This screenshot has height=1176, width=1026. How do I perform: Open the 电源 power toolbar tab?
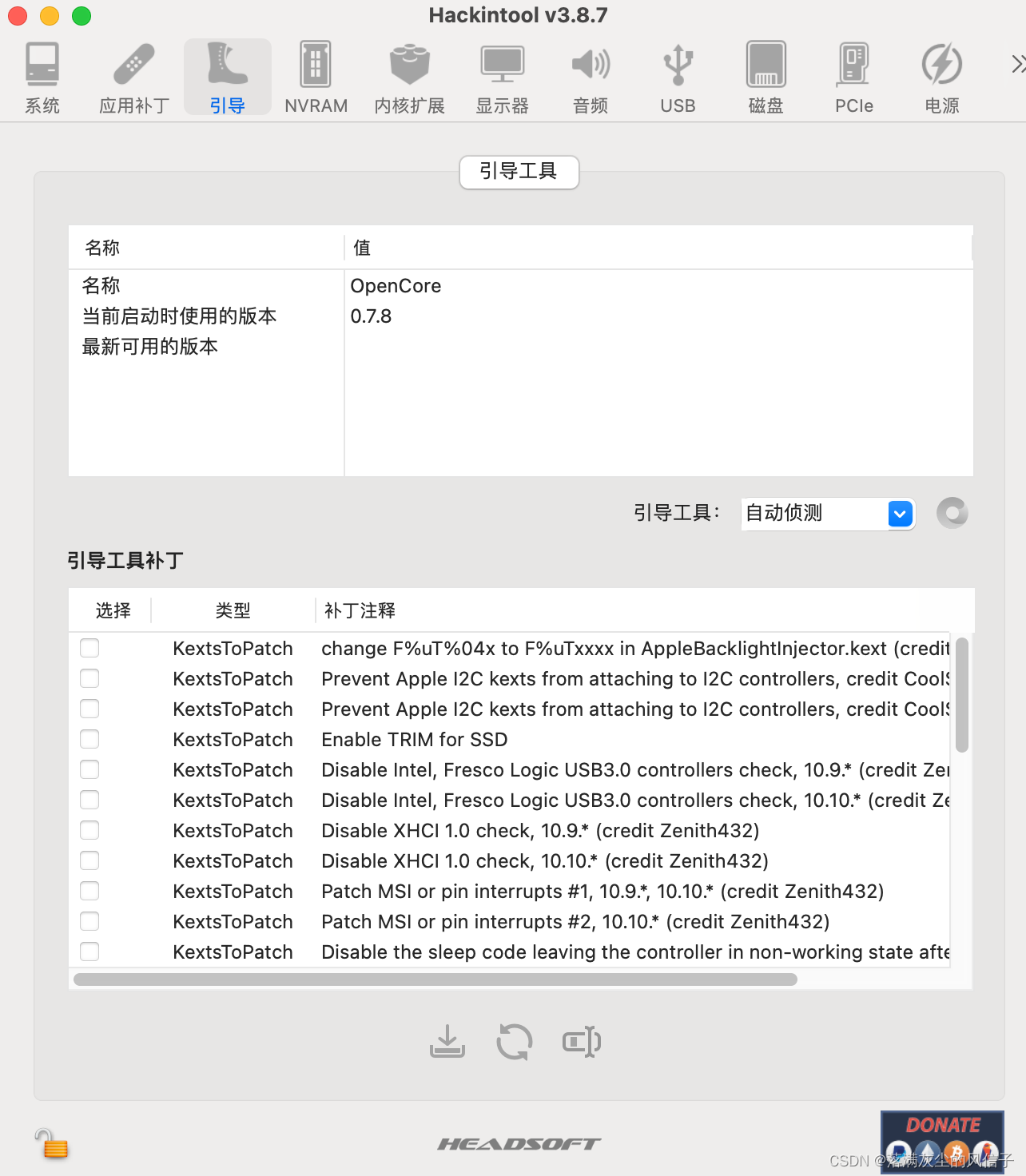(x=941, y=77)
